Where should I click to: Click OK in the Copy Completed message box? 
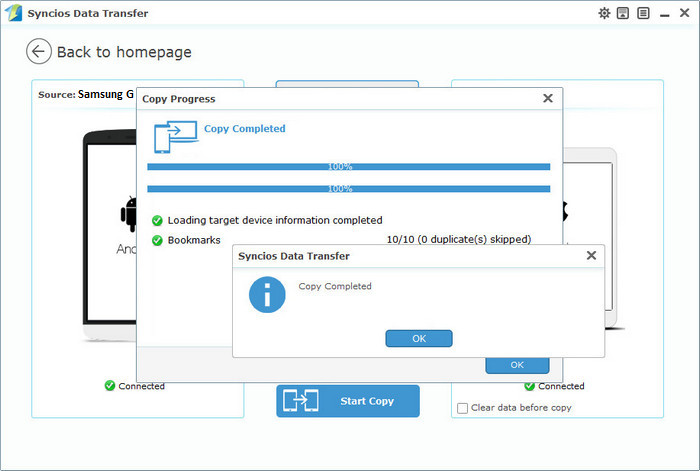(419, 338)
